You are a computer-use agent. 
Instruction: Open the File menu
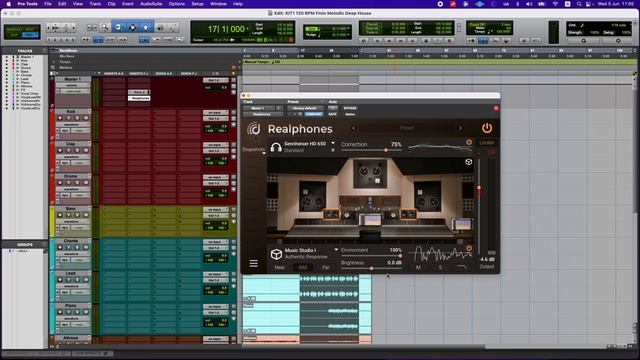48,4
